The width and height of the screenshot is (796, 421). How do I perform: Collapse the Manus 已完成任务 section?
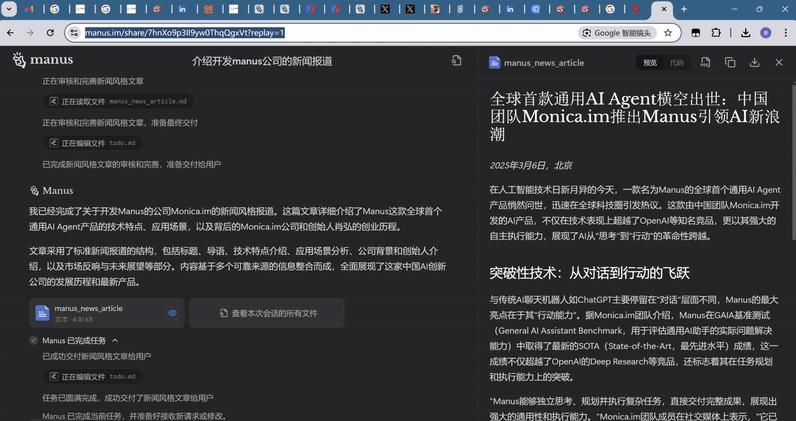115,340
